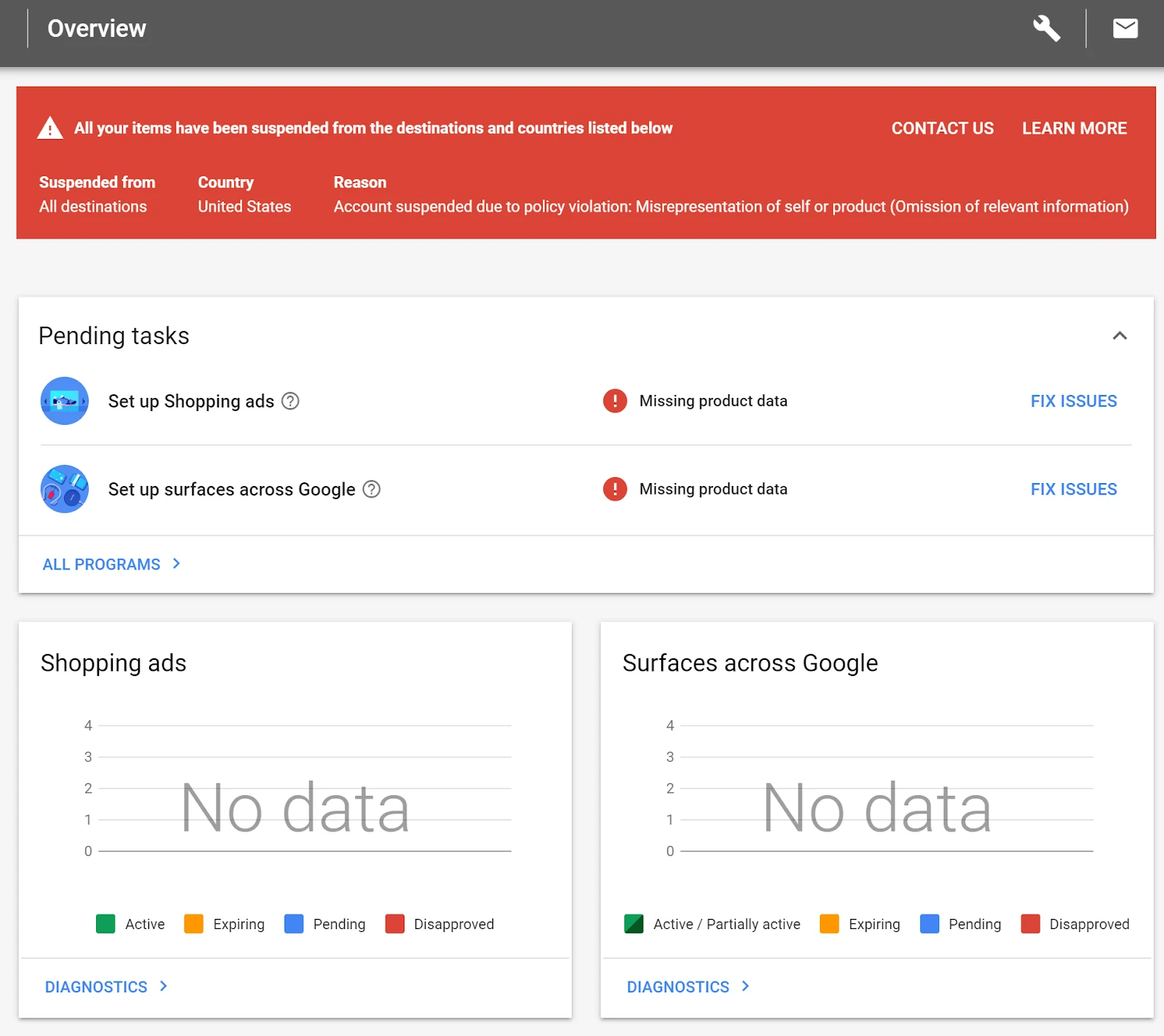
Task: Click the Set up Shopping ads task label
Action: pos(191,401)
